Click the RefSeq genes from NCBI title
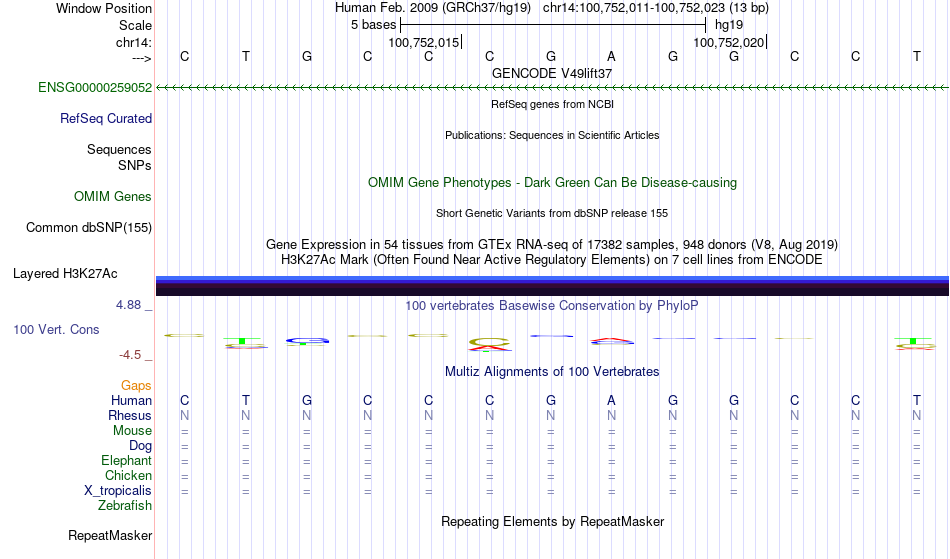 pyautogui.click(x=553, y=104)
